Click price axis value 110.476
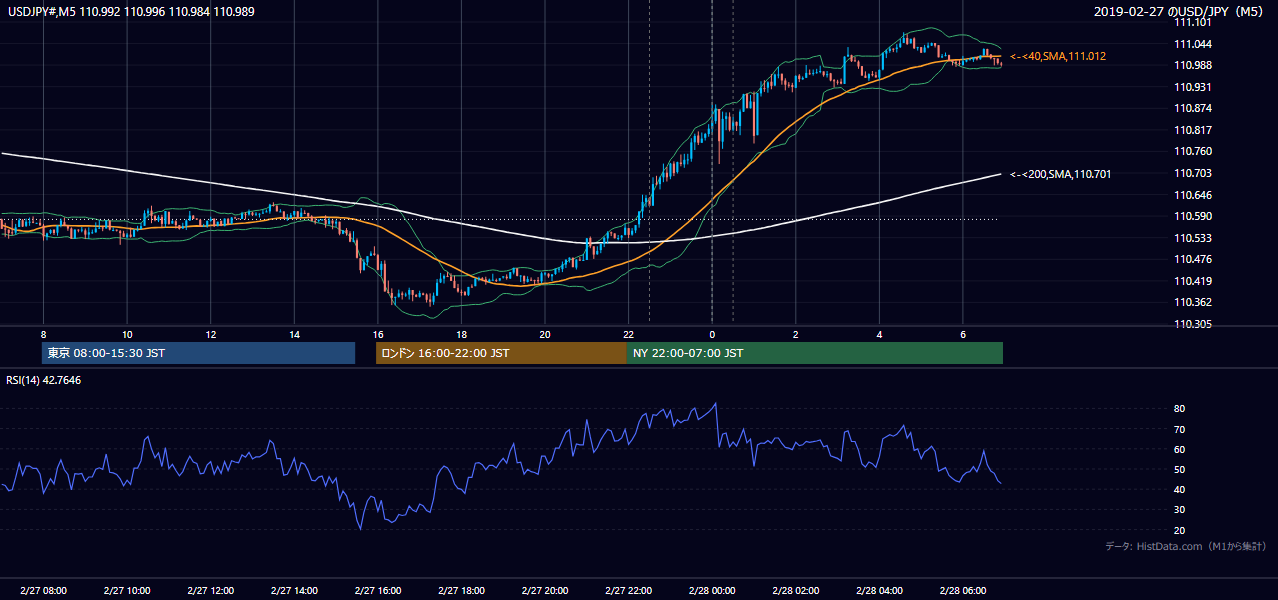The image size is (1278, 600). pos(1193,260)
